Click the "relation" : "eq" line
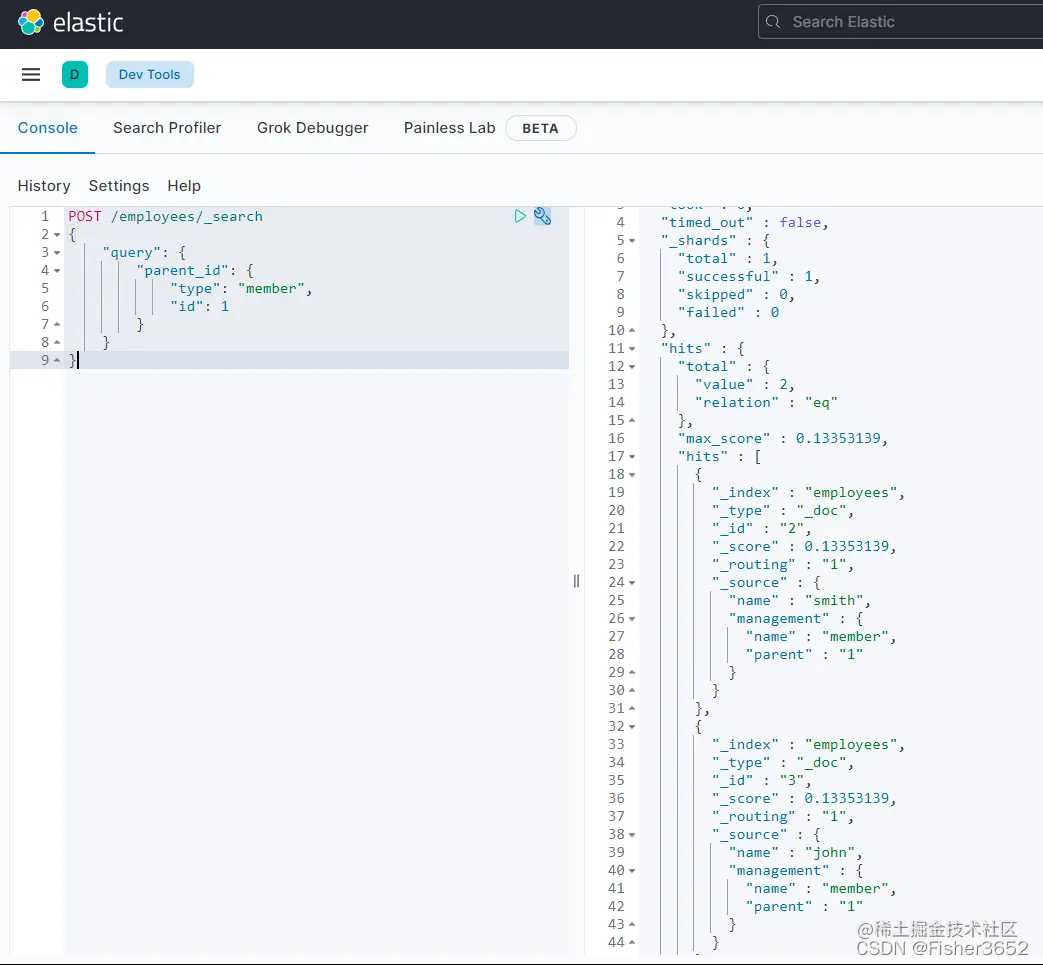1043x965 pixels. [x=766, y=403]
